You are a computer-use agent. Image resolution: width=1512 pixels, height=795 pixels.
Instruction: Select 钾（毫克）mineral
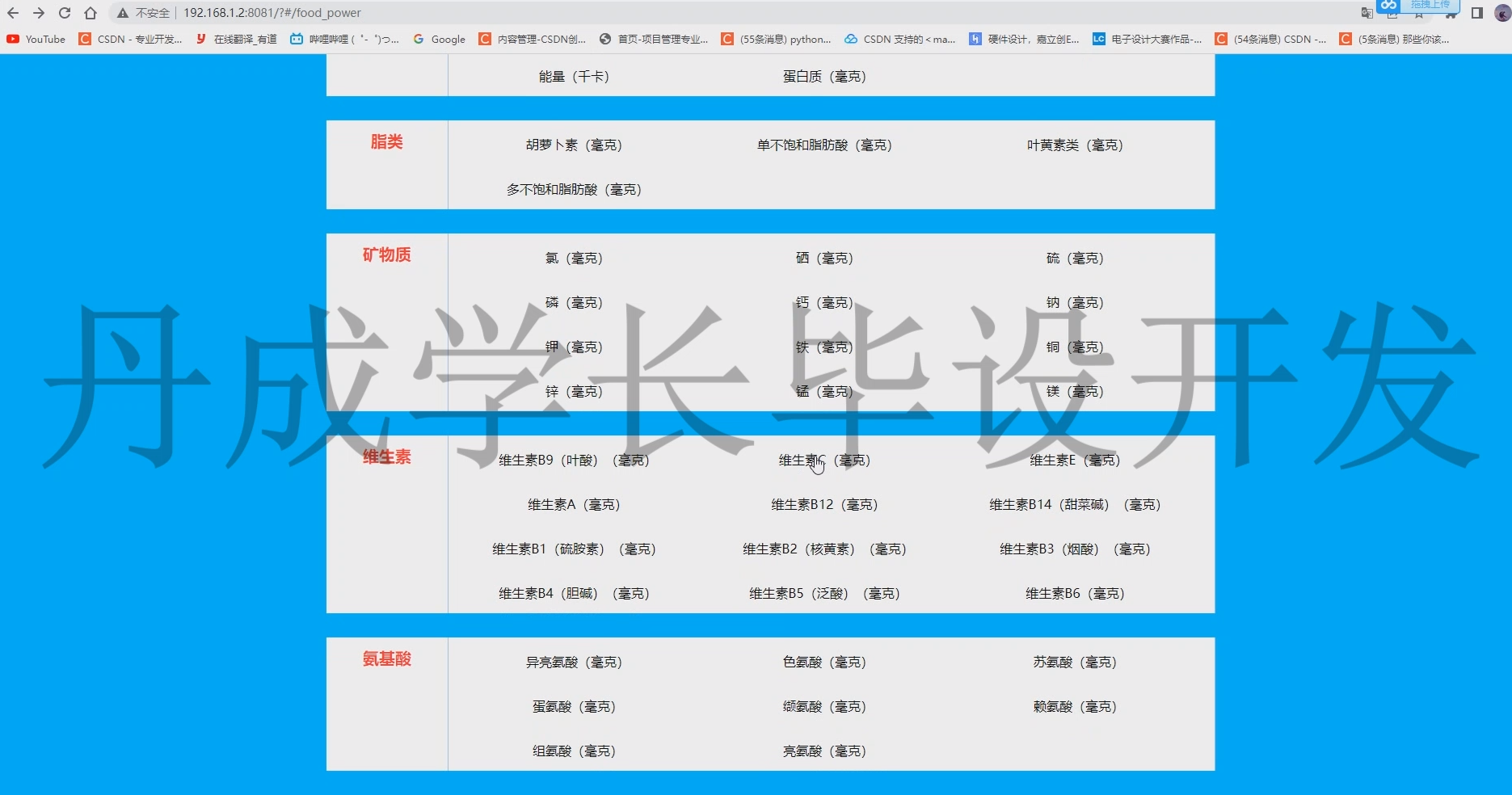click(x=574, y=347)
